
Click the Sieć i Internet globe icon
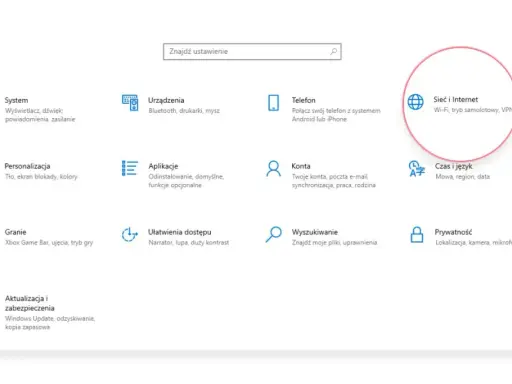pyautogui.click(x=416, y=102)
